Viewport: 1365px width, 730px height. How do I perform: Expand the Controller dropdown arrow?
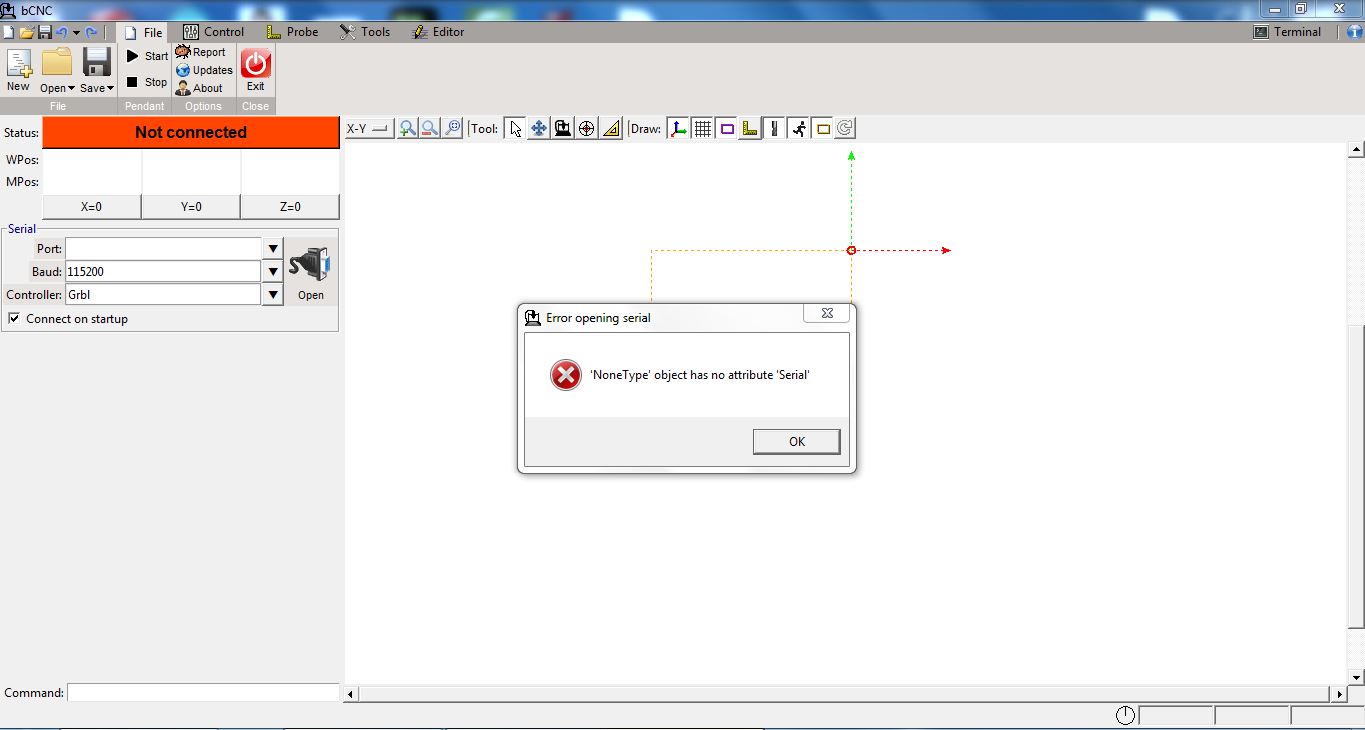pos(273,294)
